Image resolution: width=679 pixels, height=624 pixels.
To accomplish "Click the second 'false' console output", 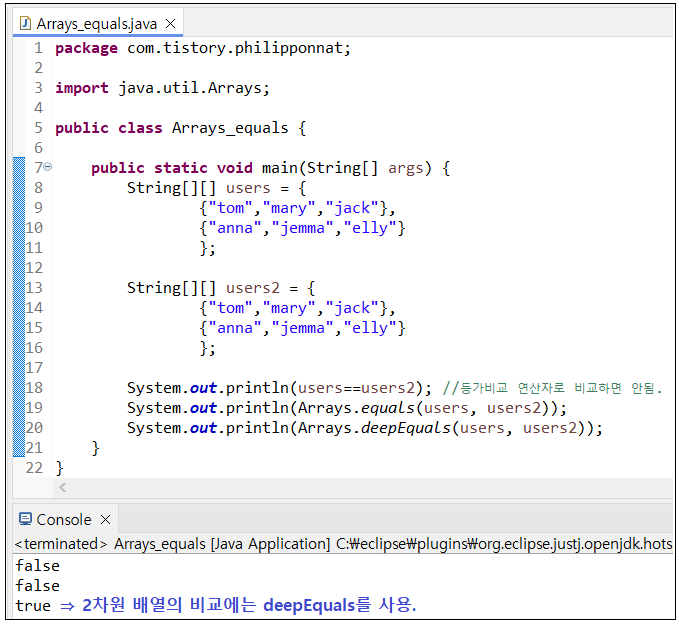I will pos(37,585).
